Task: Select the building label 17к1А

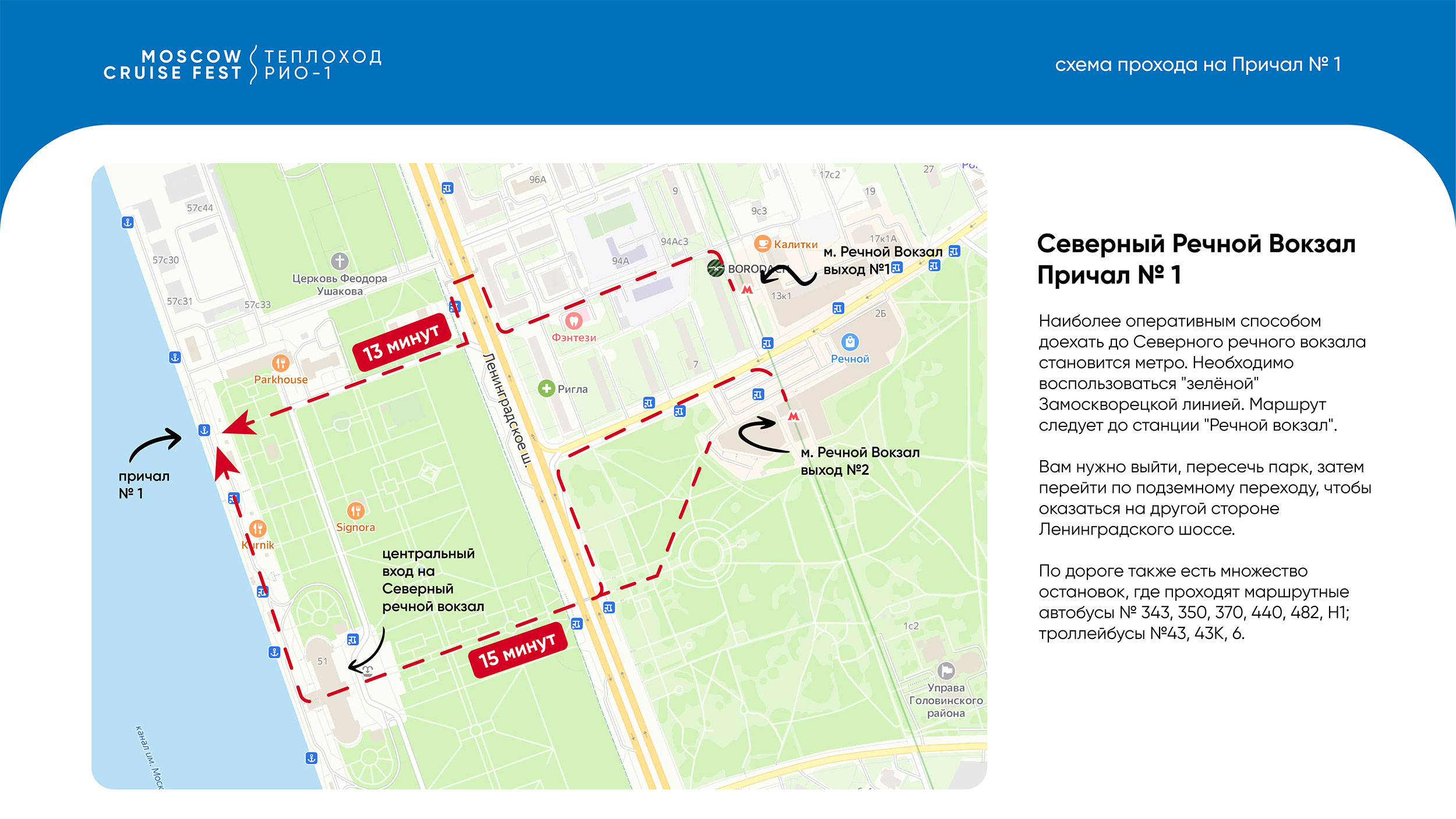Action: 883,239
